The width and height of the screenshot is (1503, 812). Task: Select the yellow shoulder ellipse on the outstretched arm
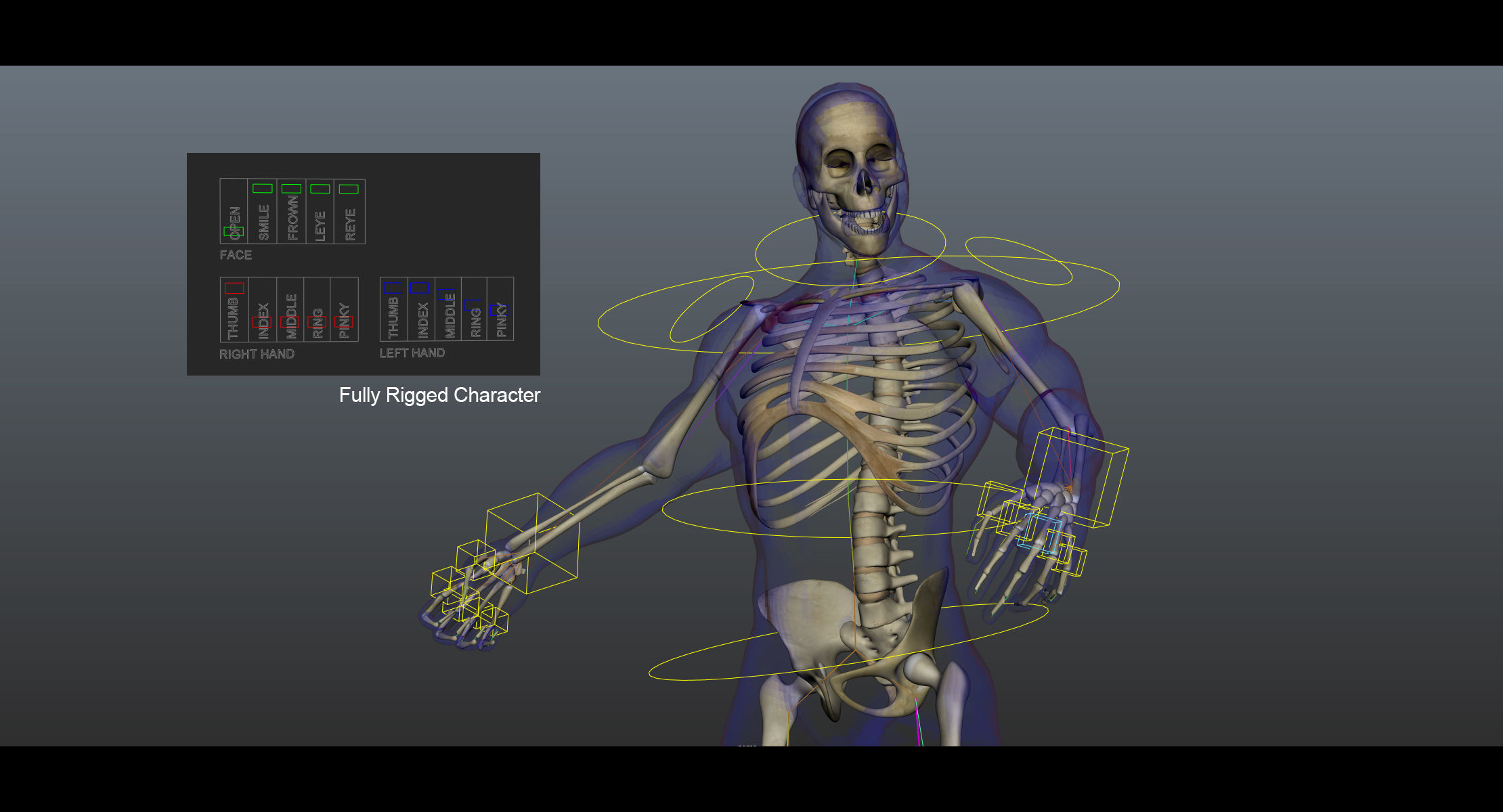pyautogui.click(x=712, y=309)
